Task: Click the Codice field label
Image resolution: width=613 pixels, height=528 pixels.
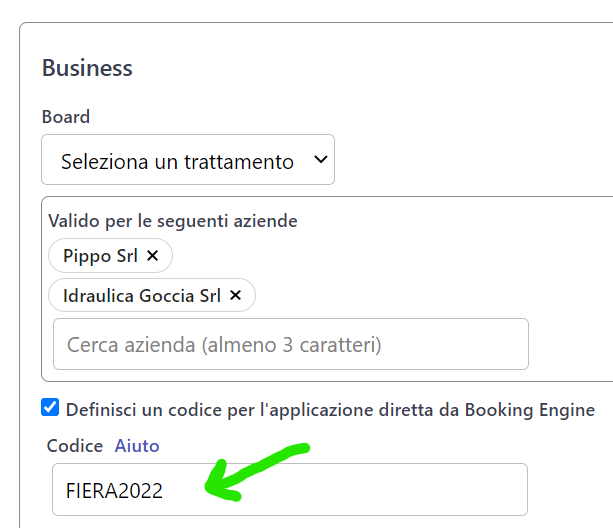Action: tap(75, 446)
